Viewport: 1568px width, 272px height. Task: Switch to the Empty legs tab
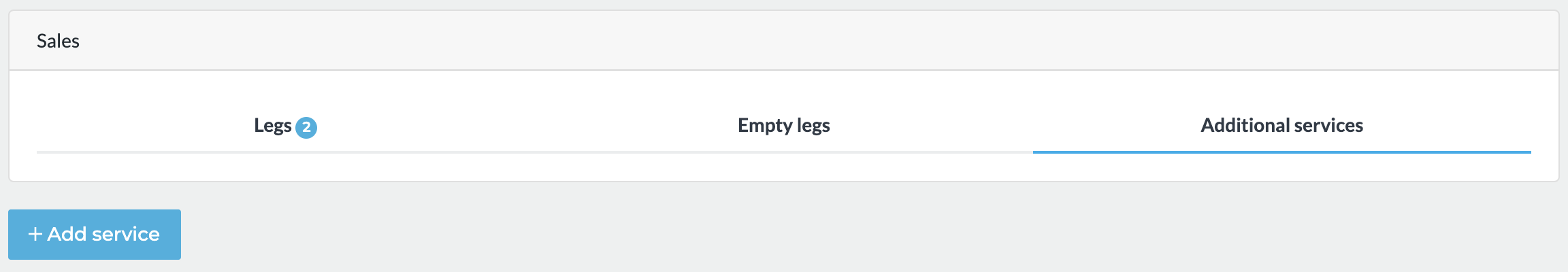783,126
